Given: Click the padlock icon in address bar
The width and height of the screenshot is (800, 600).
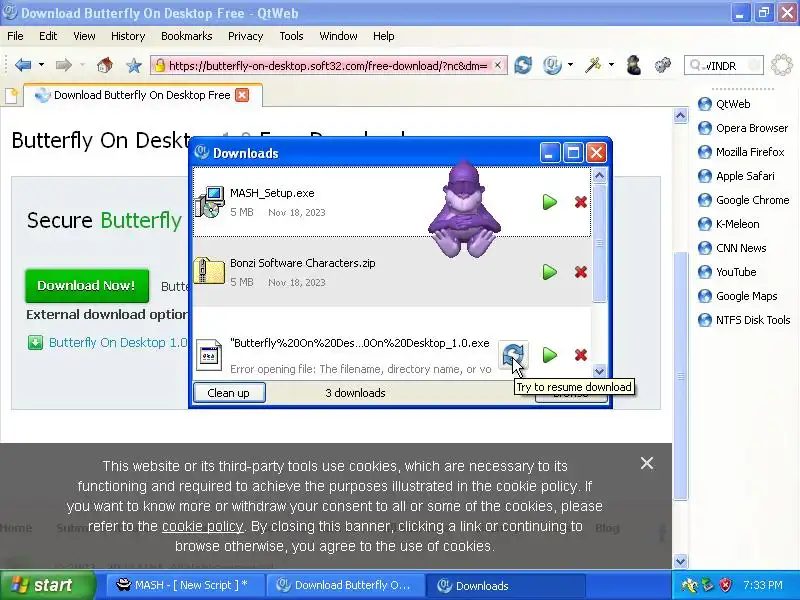Looking at the screenshot, I should coord(160,65).
